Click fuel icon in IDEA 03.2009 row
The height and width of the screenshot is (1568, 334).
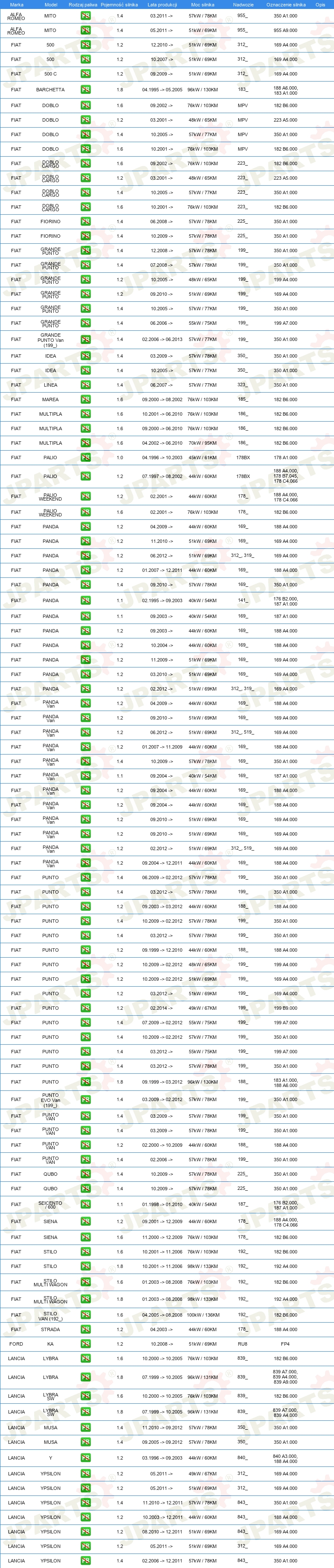86,356
